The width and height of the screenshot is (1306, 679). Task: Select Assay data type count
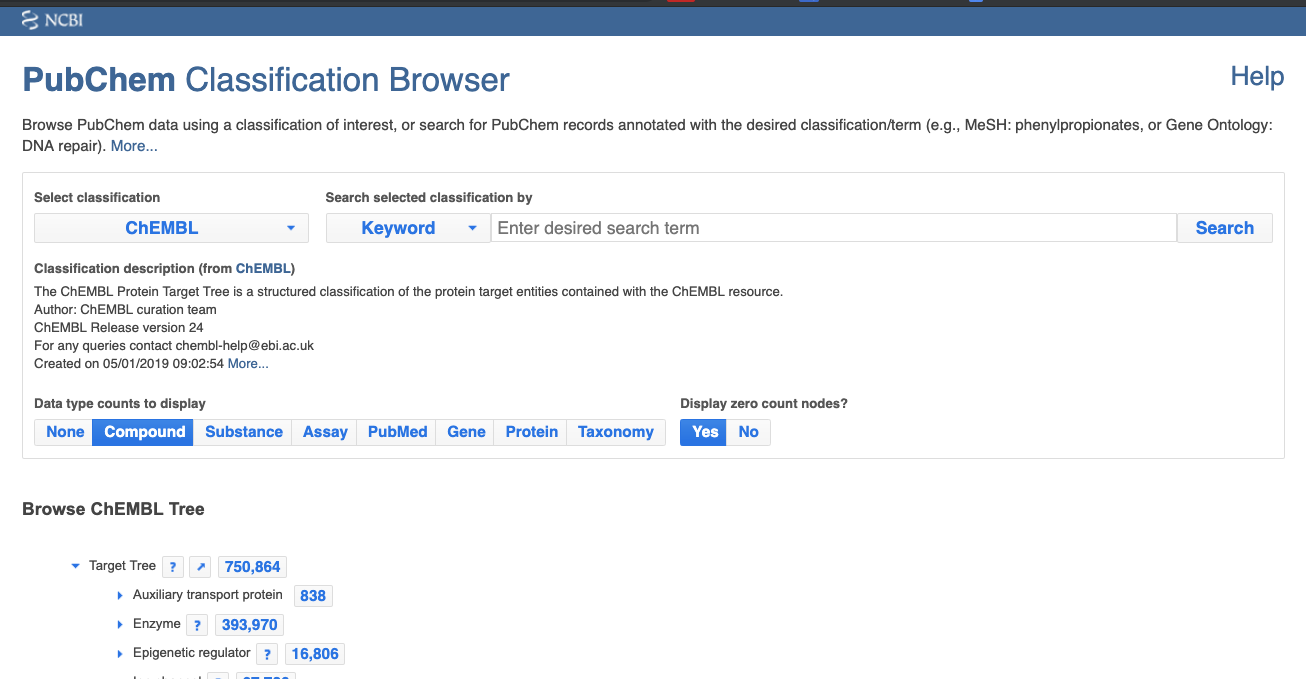pyautogui.click(x=325, y=432)
